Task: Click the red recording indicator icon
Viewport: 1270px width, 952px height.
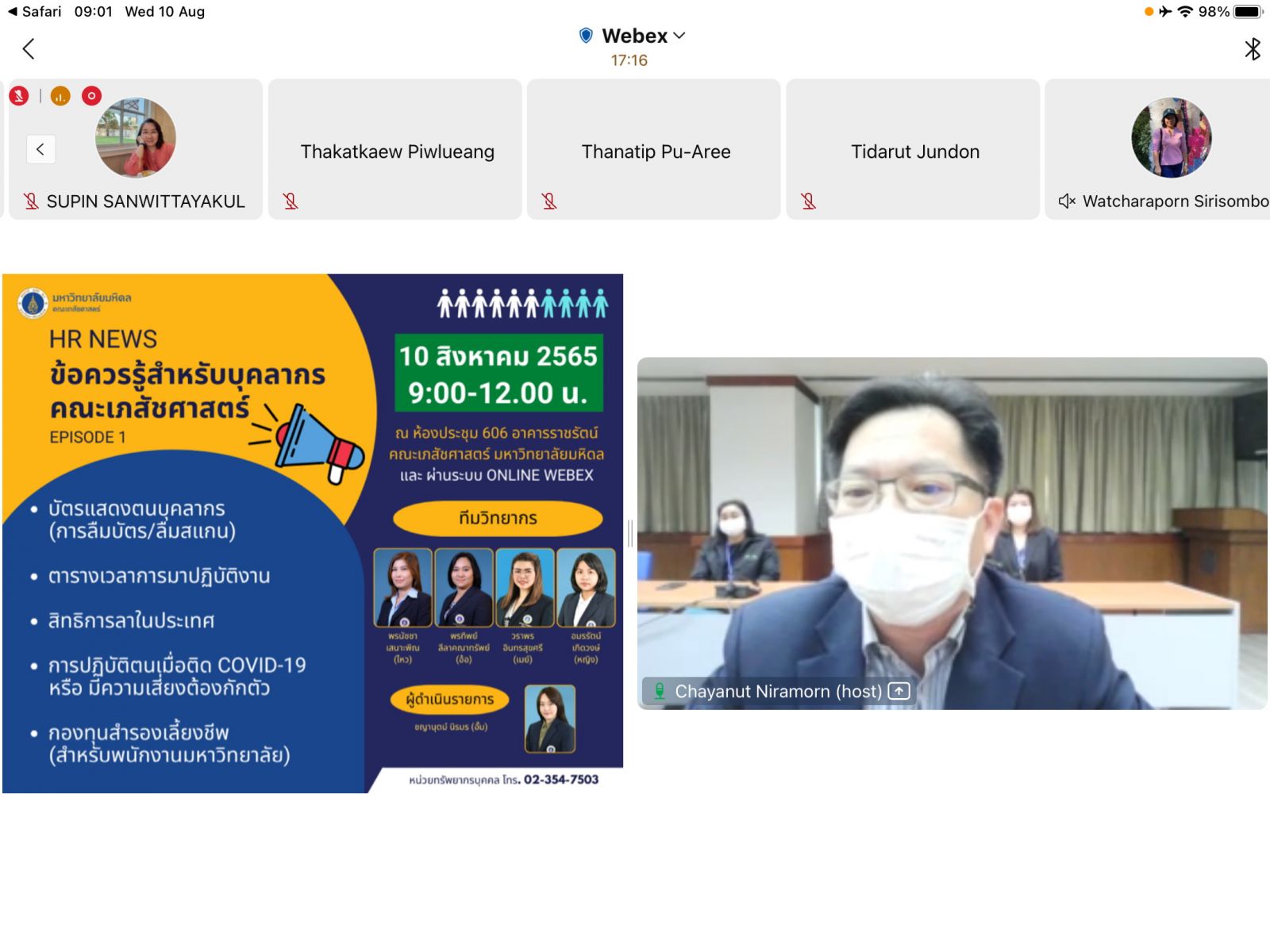Action: (x=92, y=96)
